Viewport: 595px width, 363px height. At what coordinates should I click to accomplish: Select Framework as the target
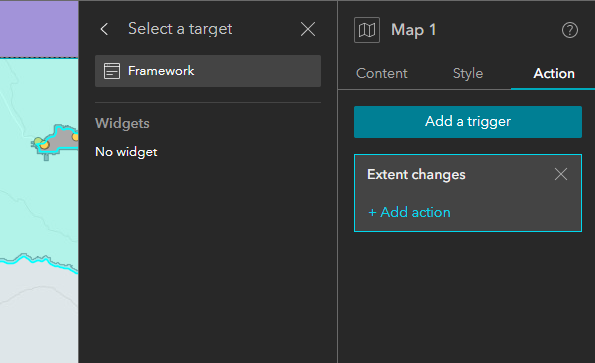(x=208, y=71)
